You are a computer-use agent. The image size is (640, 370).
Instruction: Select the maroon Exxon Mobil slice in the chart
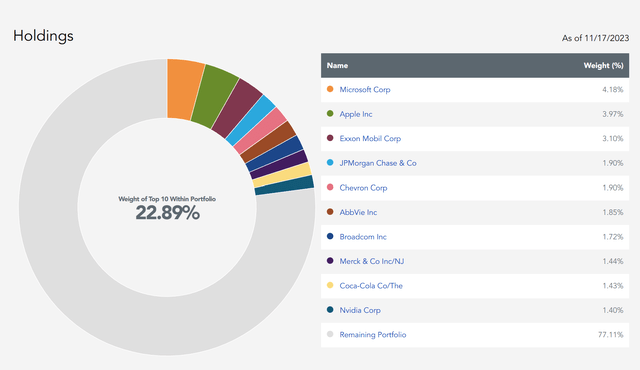[238, 111]
